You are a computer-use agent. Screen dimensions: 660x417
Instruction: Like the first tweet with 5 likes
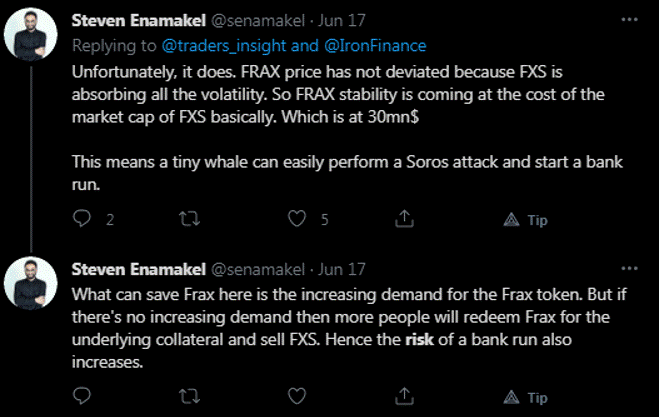(297, 218)
